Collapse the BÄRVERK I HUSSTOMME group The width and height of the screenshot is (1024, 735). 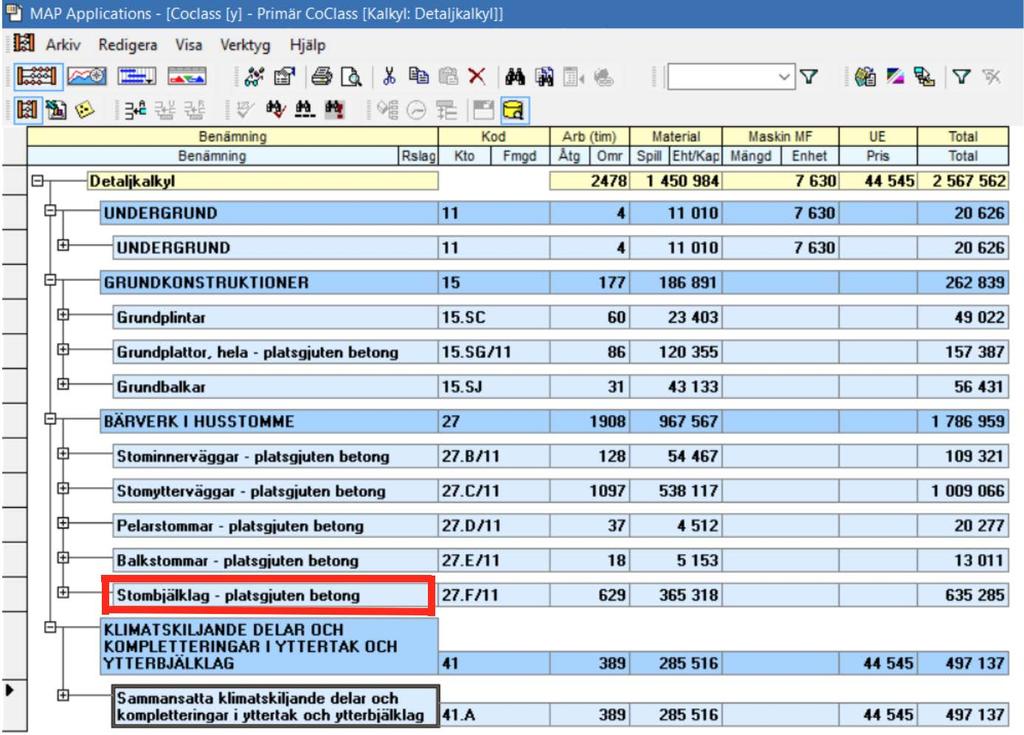[x=50, y=419]
